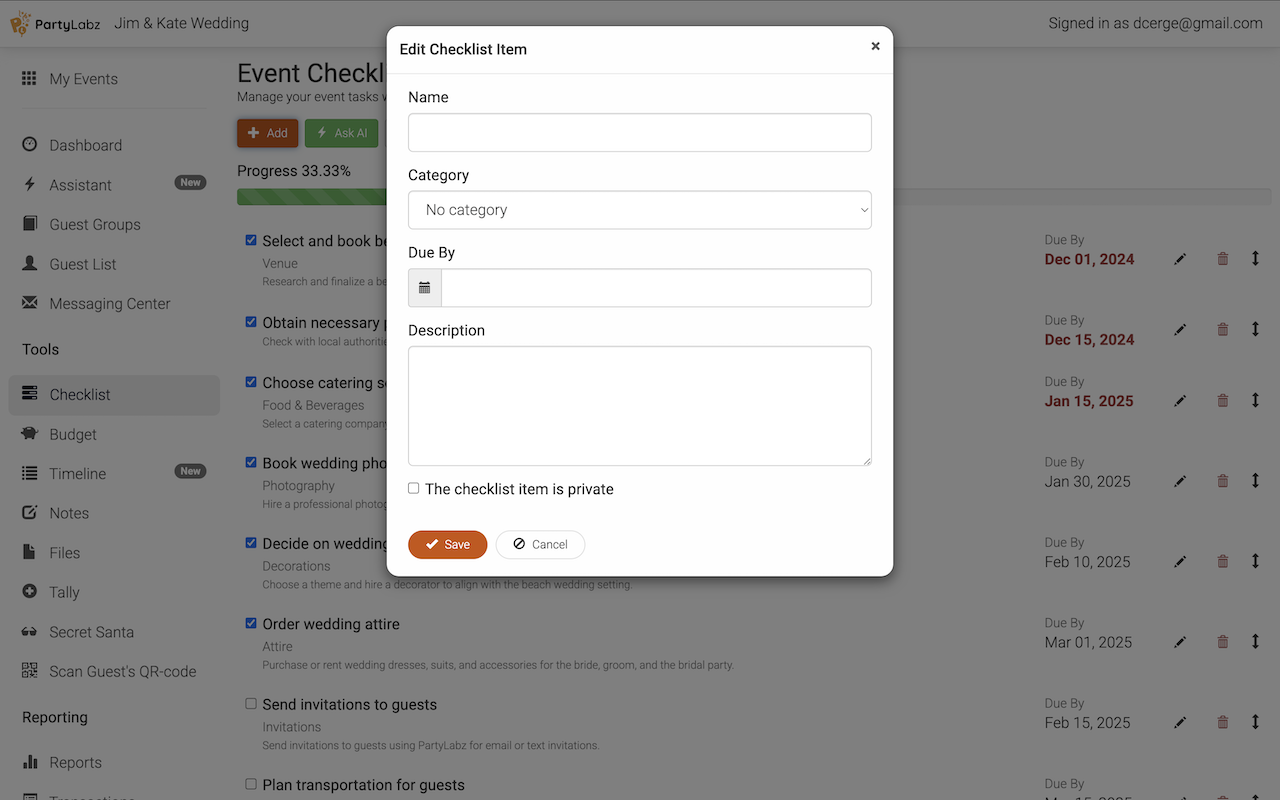Screen dimensions: 1280x800
Task: Click the calendar icon beside Due By
Action: pos(425,288)
